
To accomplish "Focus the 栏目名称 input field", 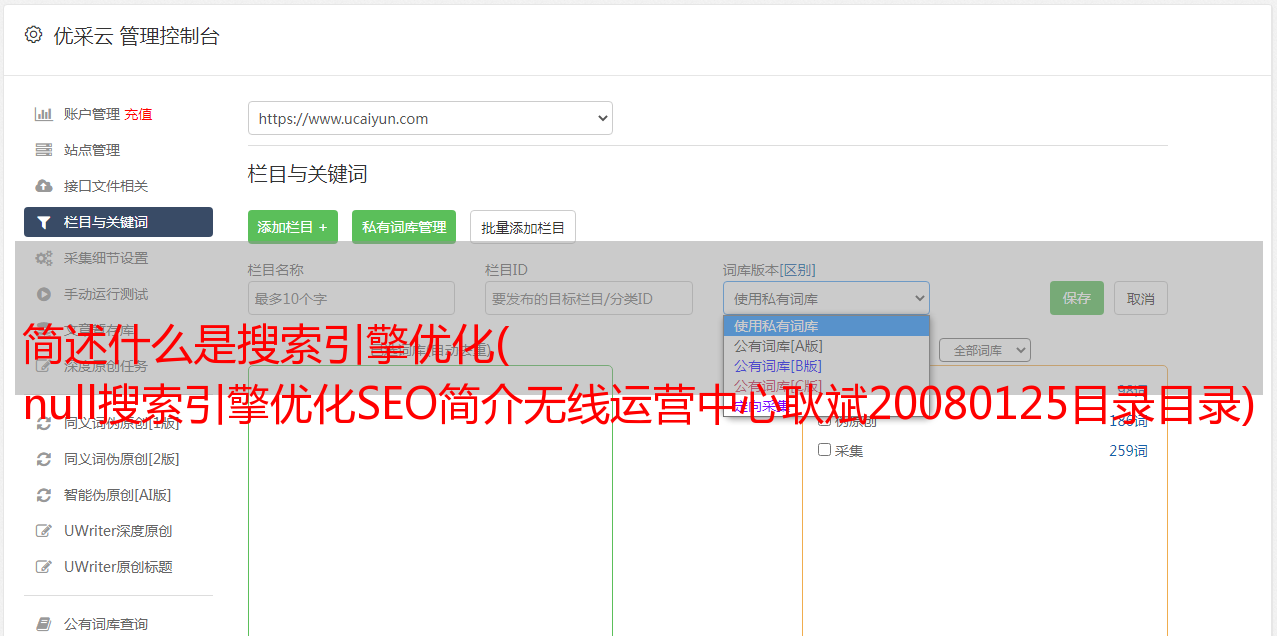I will 351,298.
